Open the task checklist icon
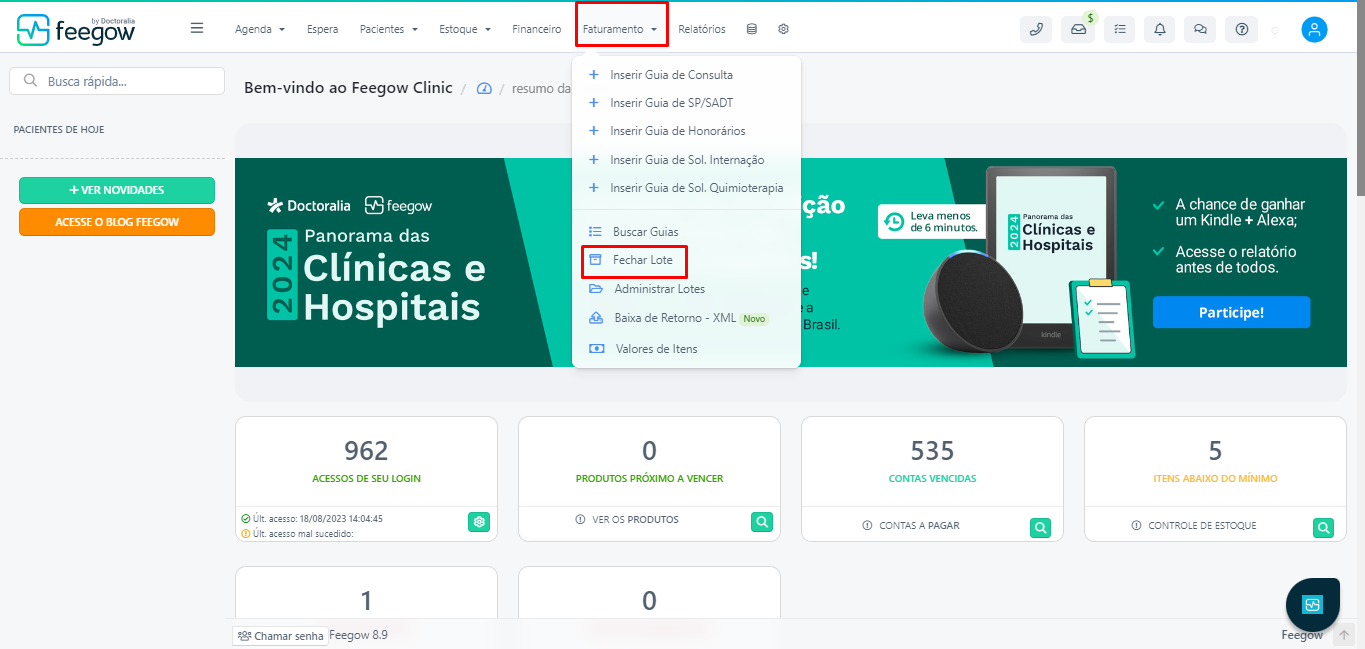Screen dimensions: 1365x649 click(x=1119, y=29)
